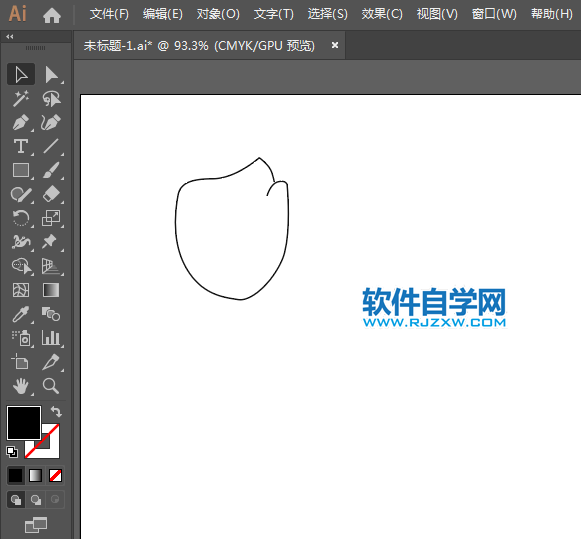
Task: Enable Draw Normal mode
Action: coord(16,500)
